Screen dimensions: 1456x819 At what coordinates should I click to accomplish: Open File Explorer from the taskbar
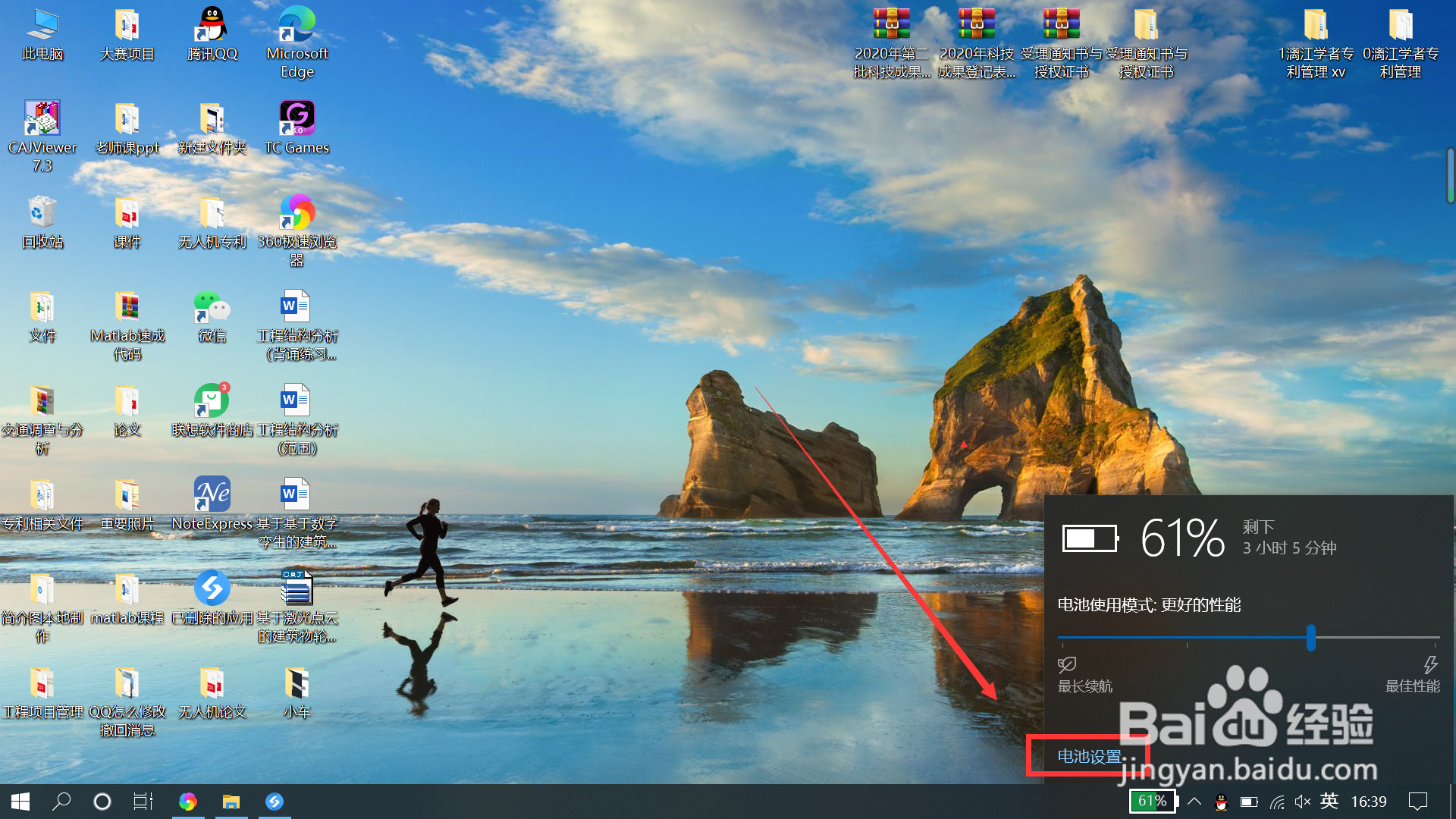231,802
